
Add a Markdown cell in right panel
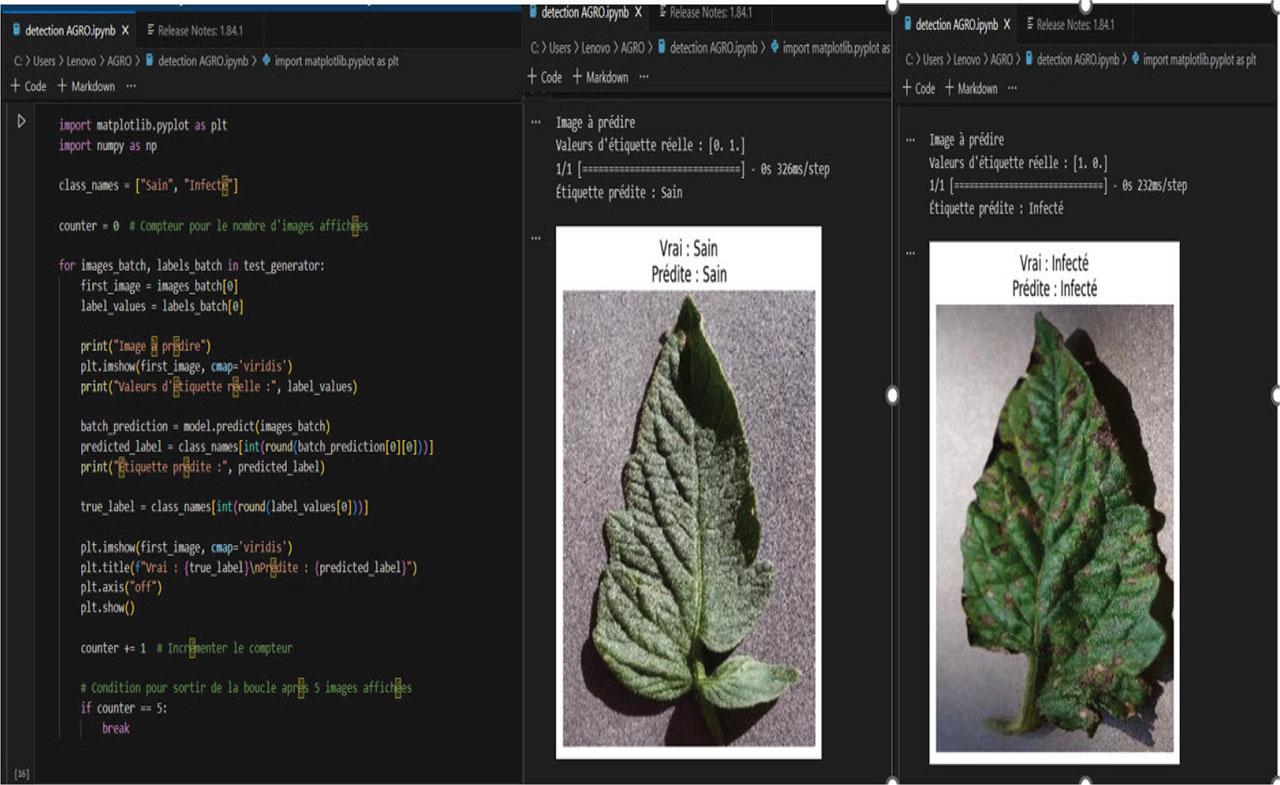coord(970,88)
